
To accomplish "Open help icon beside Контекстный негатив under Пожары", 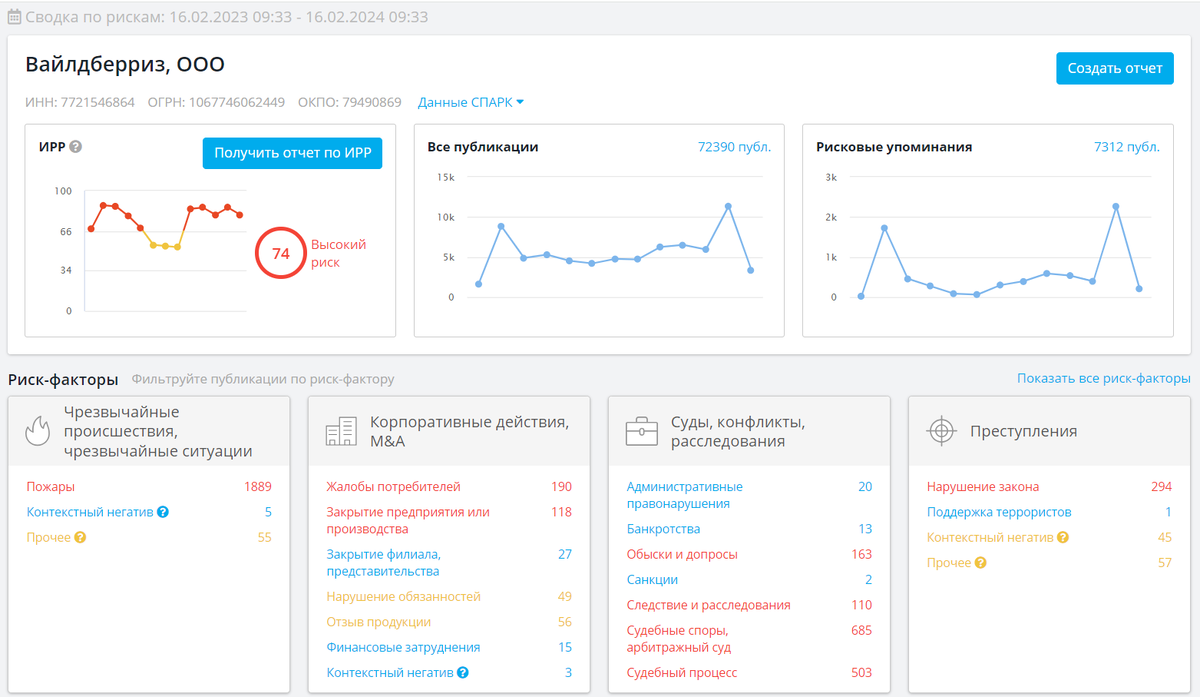I will point(163,512).
